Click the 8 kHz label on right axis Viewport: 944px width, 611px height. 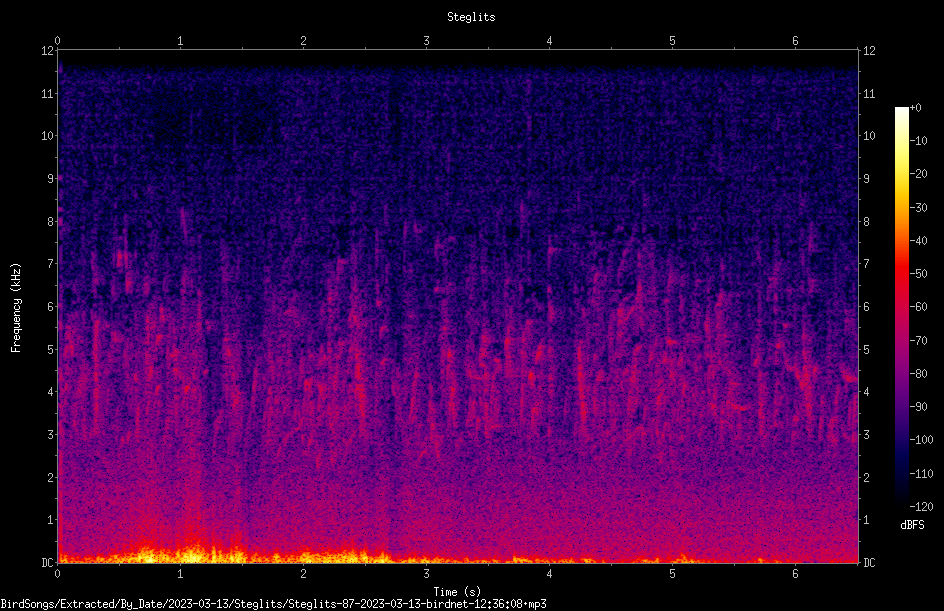click(867, 222)
